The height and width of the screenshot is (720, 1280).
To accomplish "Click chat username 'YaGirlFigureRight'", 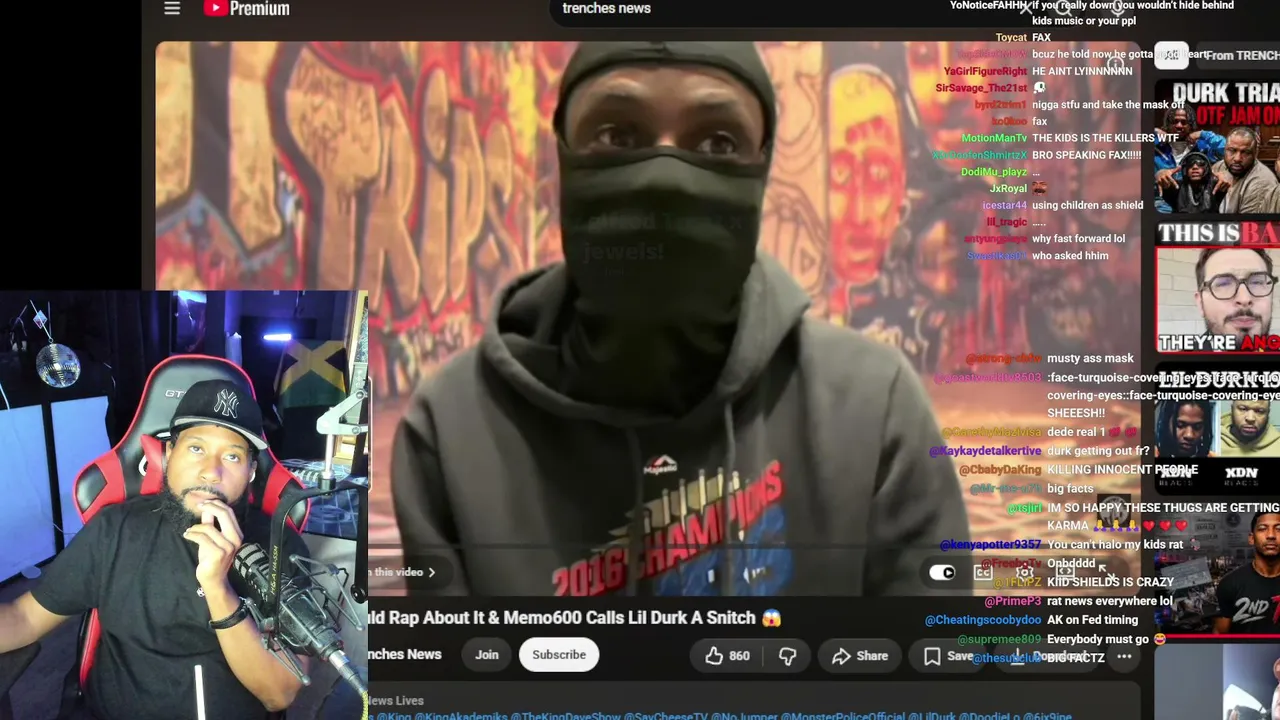I will click(x=985, y=71).
